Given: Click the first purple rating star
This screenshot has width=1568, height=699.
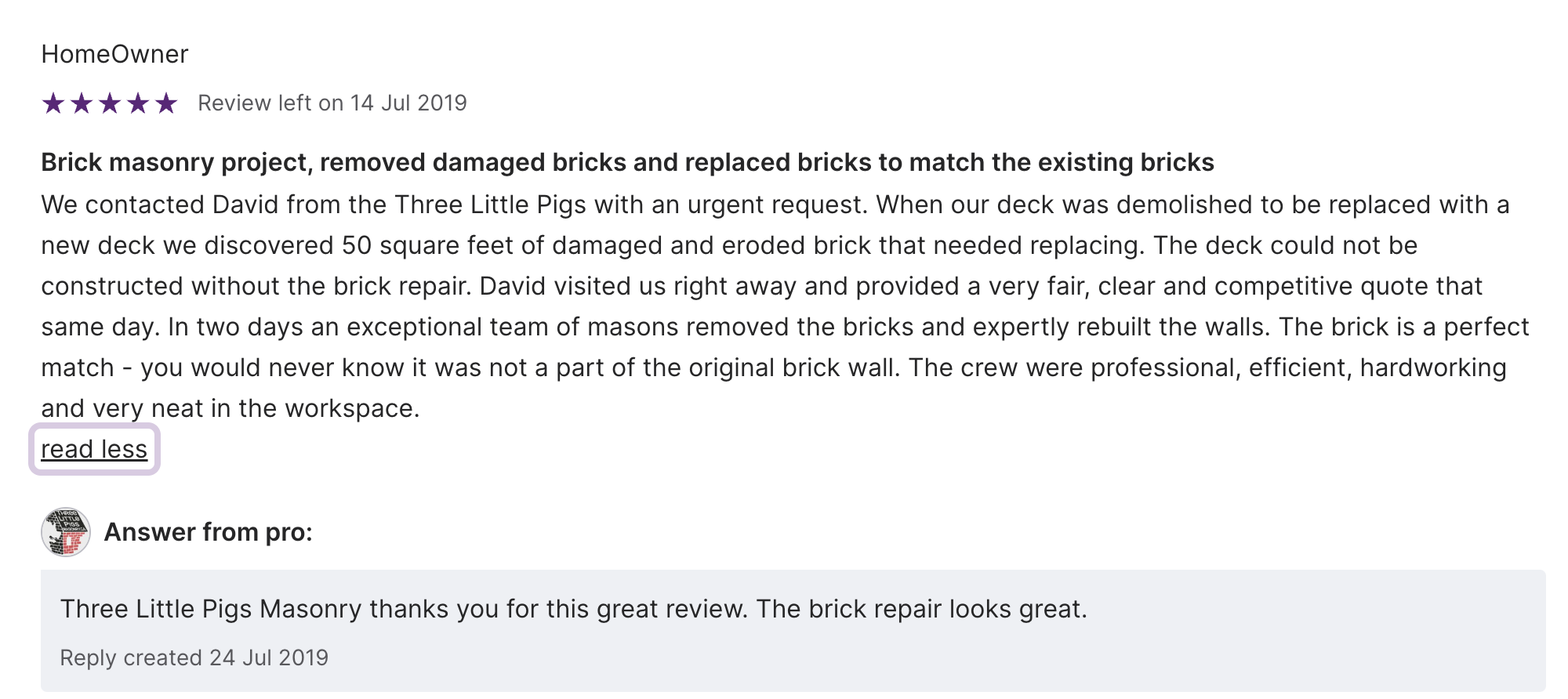Looking at the screenshot, I should tap(53, 103).
